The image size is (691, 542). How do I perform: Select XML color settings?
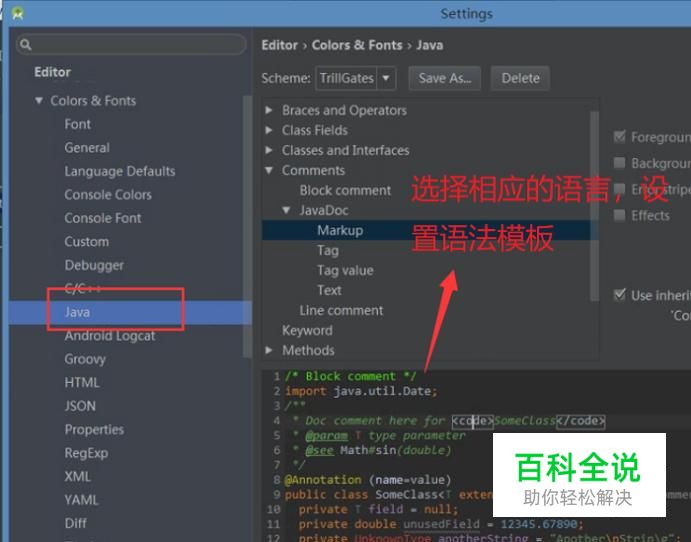pyautogui.click(x=78, y=476)
